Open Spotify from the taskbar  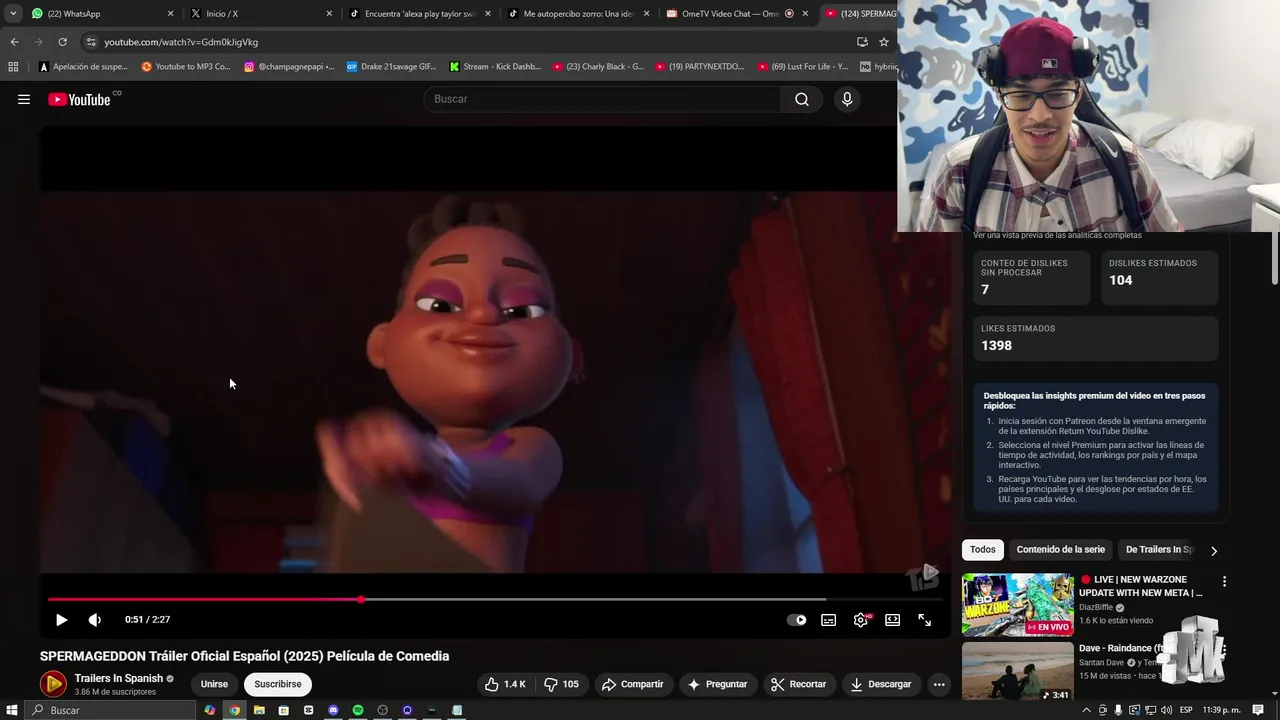[x=358, y=710]
